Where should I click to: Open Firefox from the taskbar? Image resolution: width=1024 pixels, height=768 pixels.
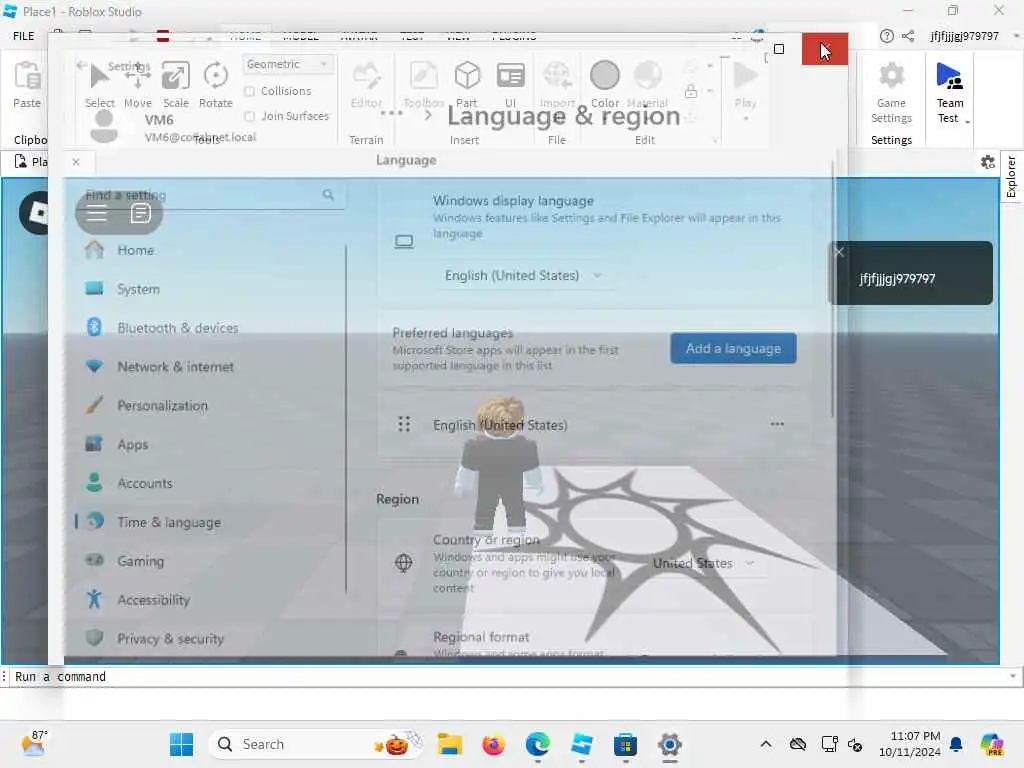(x=494, y=744)
